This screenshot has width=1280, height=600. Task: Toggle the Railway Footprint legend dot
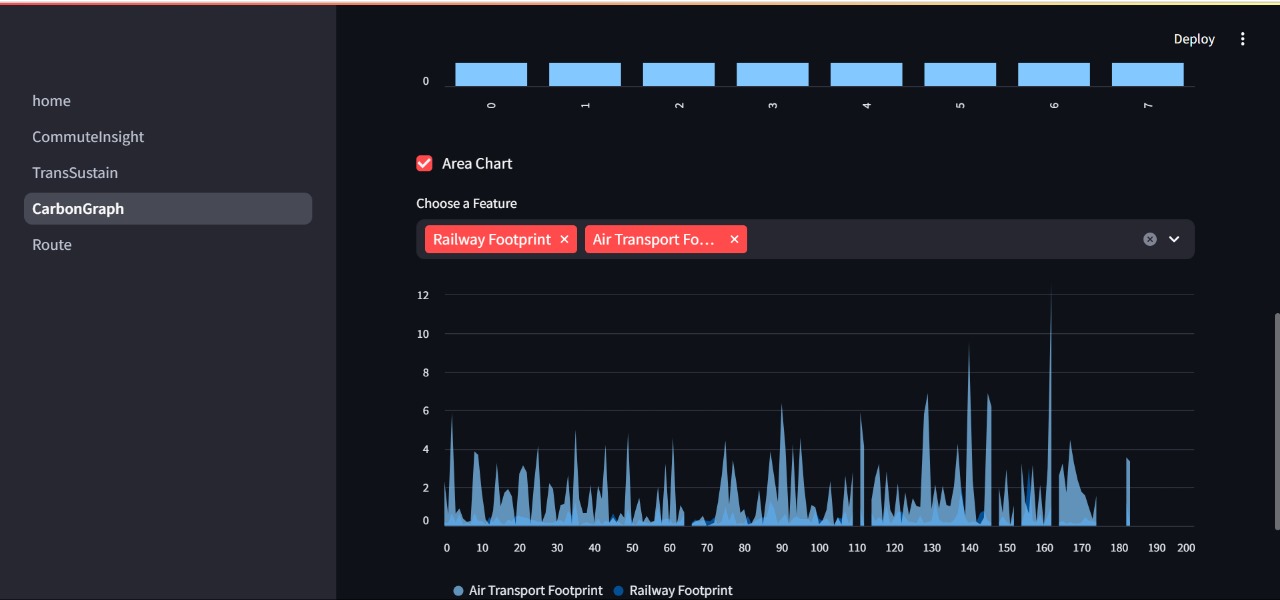pos(618,591)
